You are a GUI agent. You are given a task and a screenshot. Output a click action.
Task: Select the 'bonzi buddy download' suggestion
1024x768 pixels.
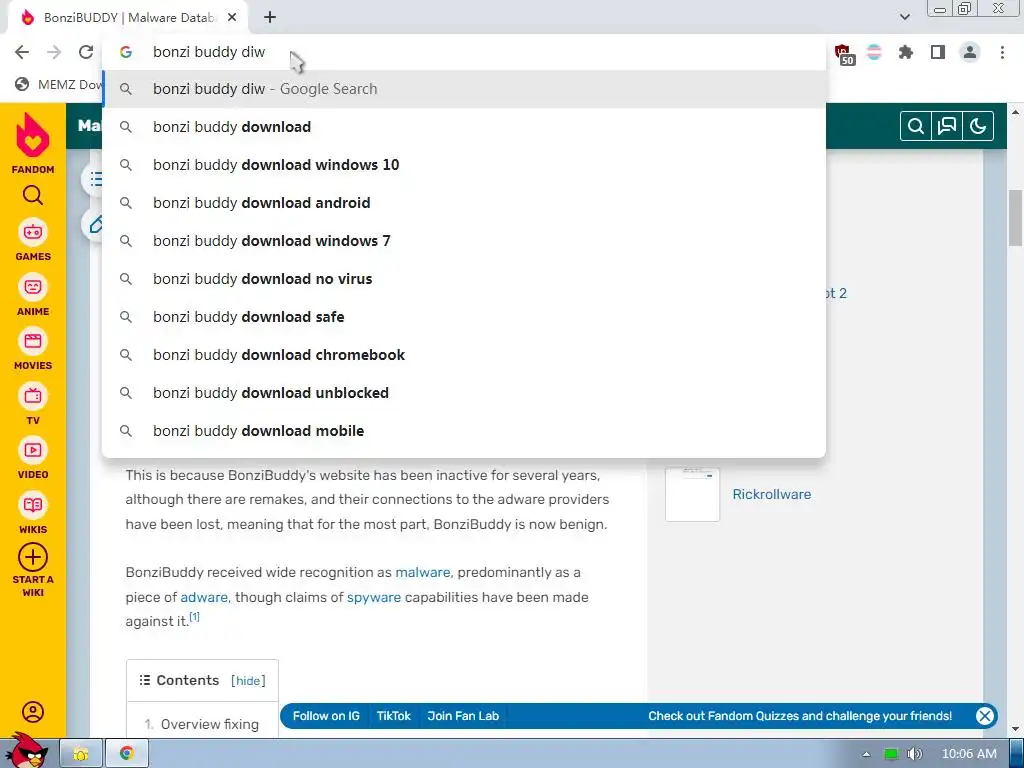(x=464, y=127)
